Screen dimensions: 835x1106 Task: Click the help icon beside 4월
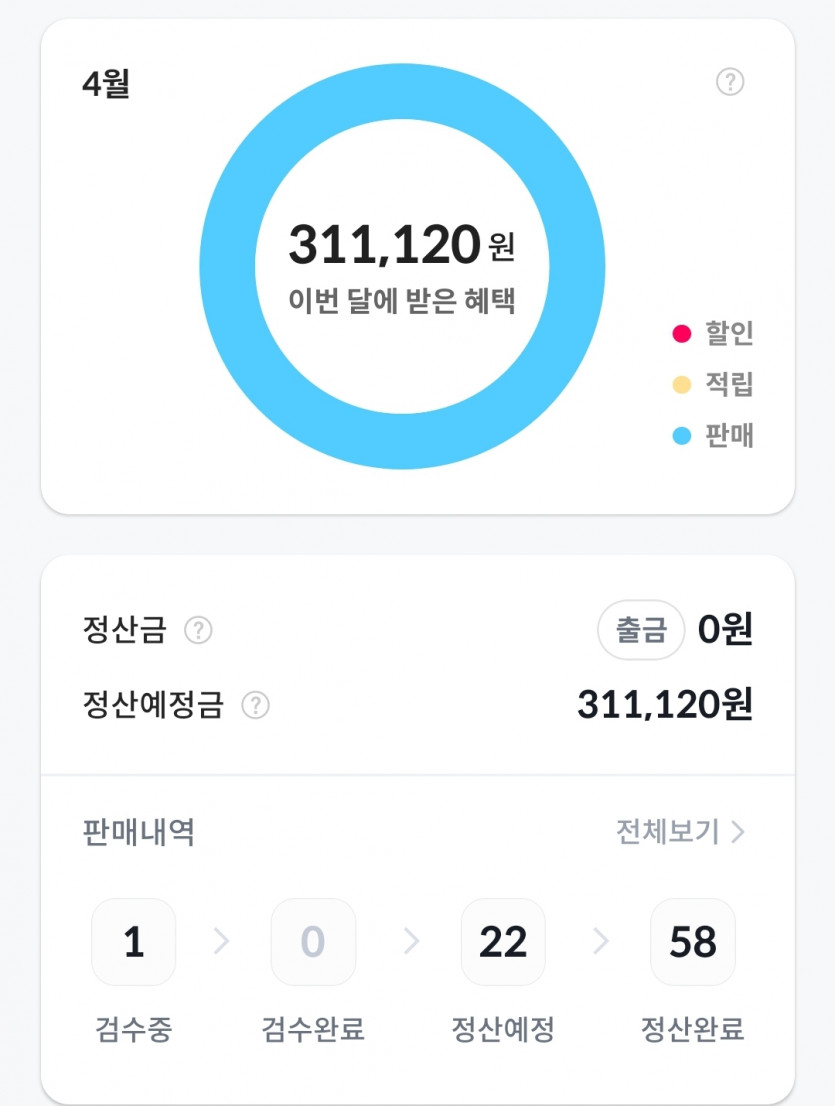pos(730,82)
